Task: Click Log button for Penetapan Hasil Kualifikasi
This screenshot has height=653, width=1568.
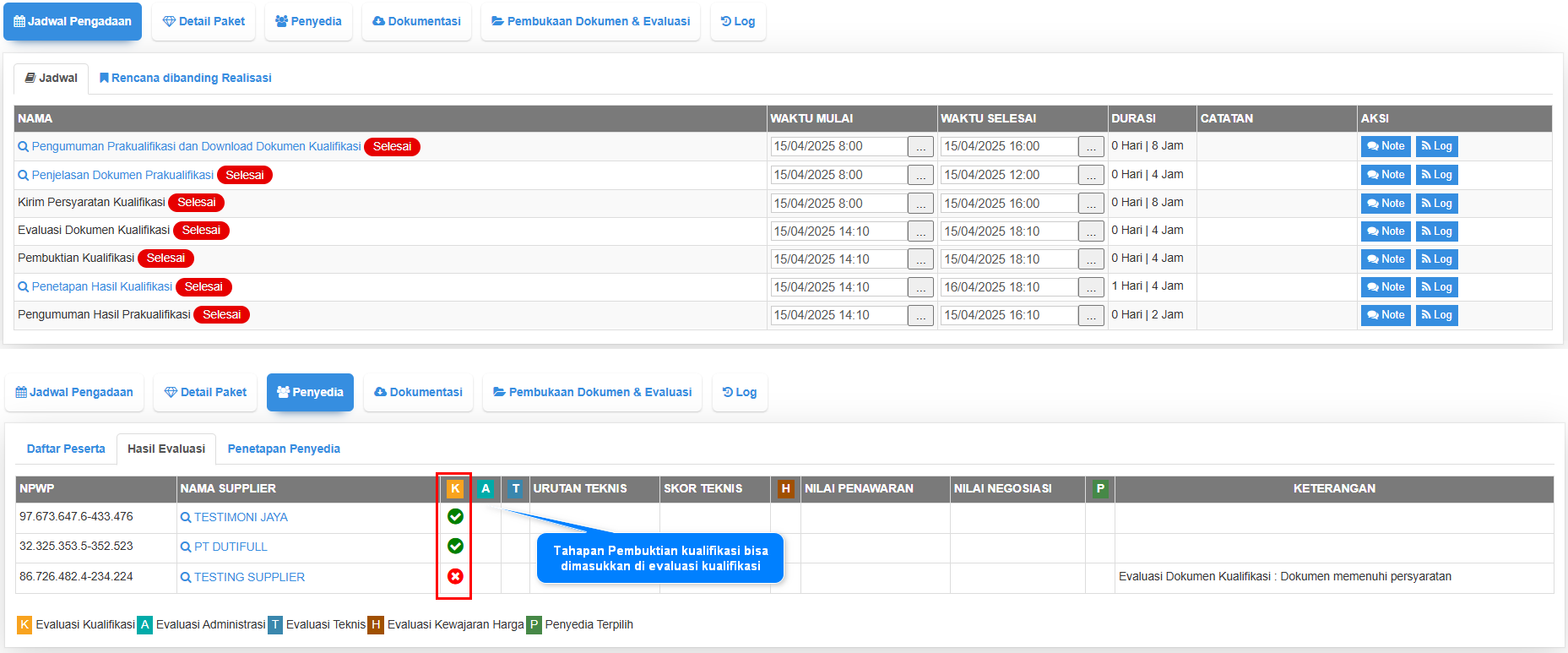Action: coord(1436,287)
